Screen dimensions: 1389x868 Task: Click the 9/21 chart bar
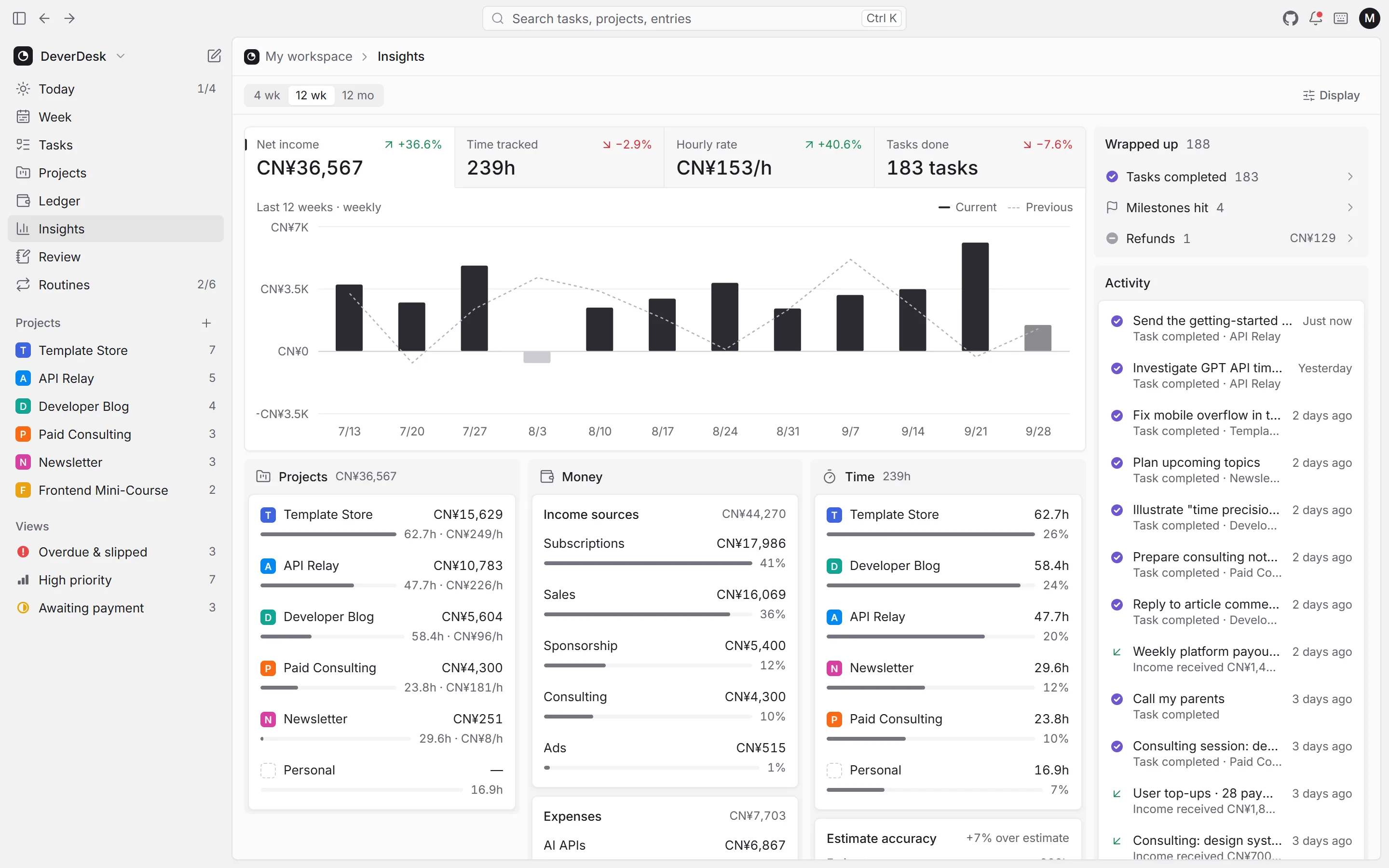(975, 297)
